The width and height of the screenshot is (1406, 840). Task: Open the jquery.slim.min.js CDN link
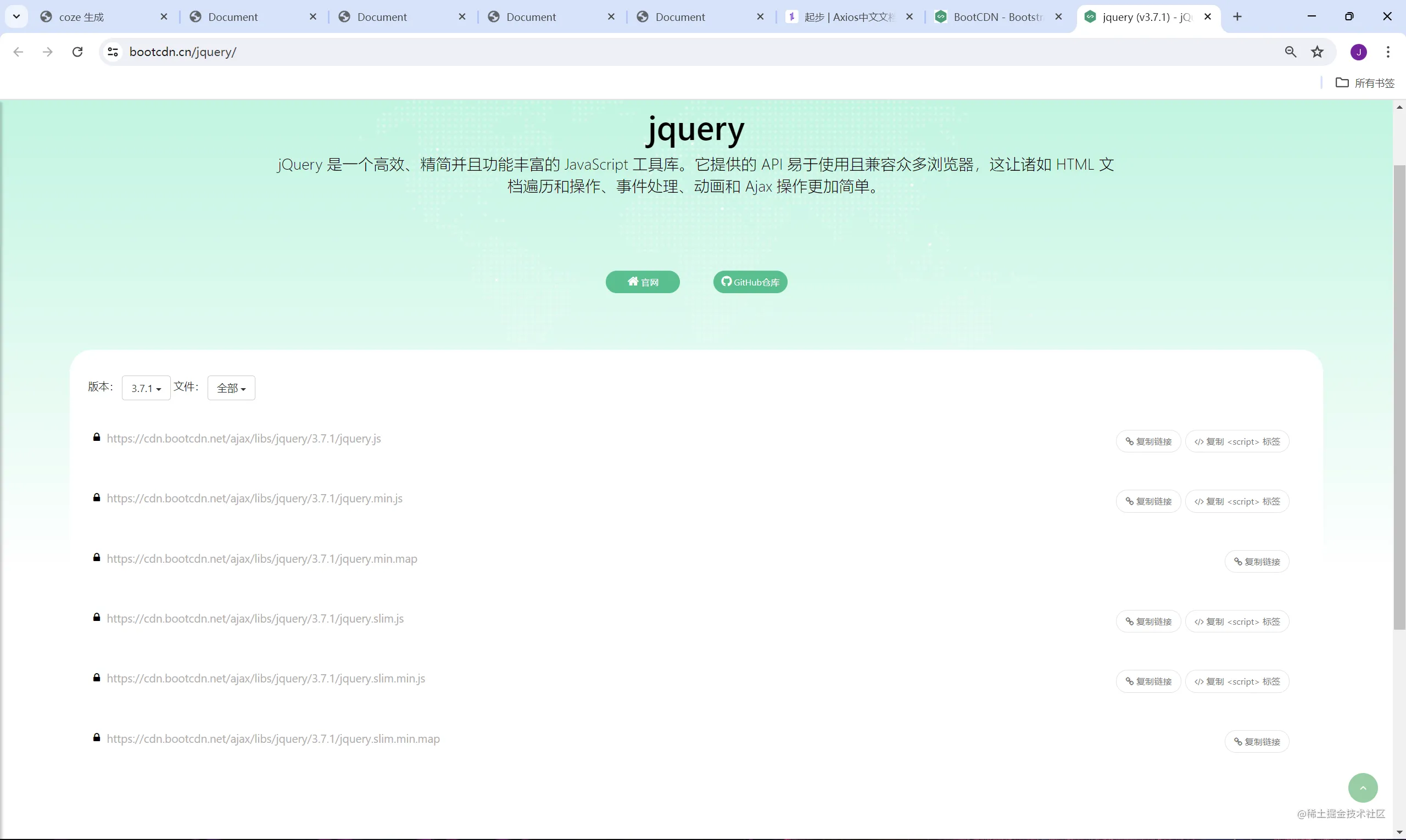(x=266, y=679)
